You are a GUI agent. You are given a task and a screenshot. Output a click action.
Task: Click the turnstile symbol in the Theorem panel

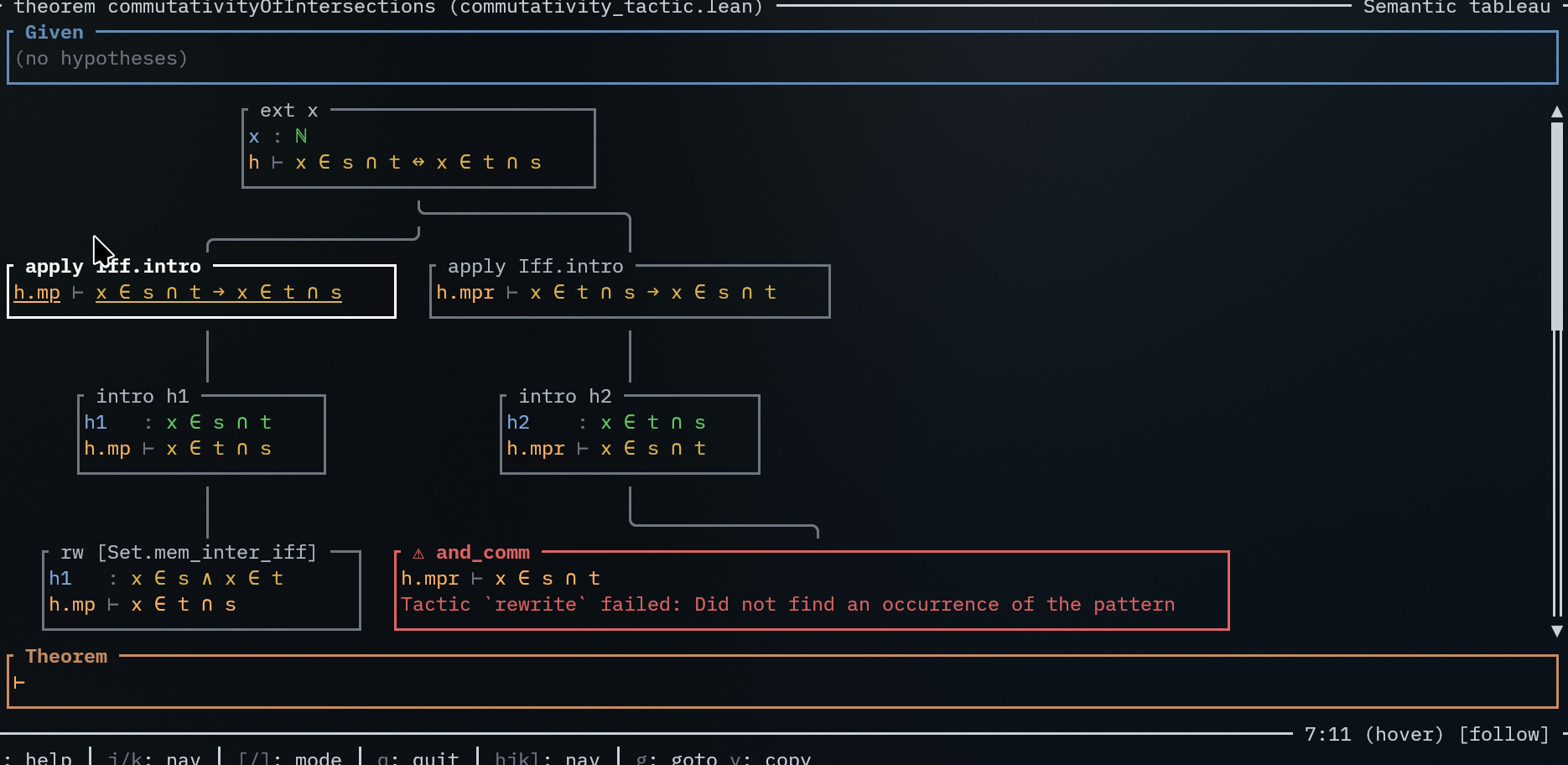[19, 683]
